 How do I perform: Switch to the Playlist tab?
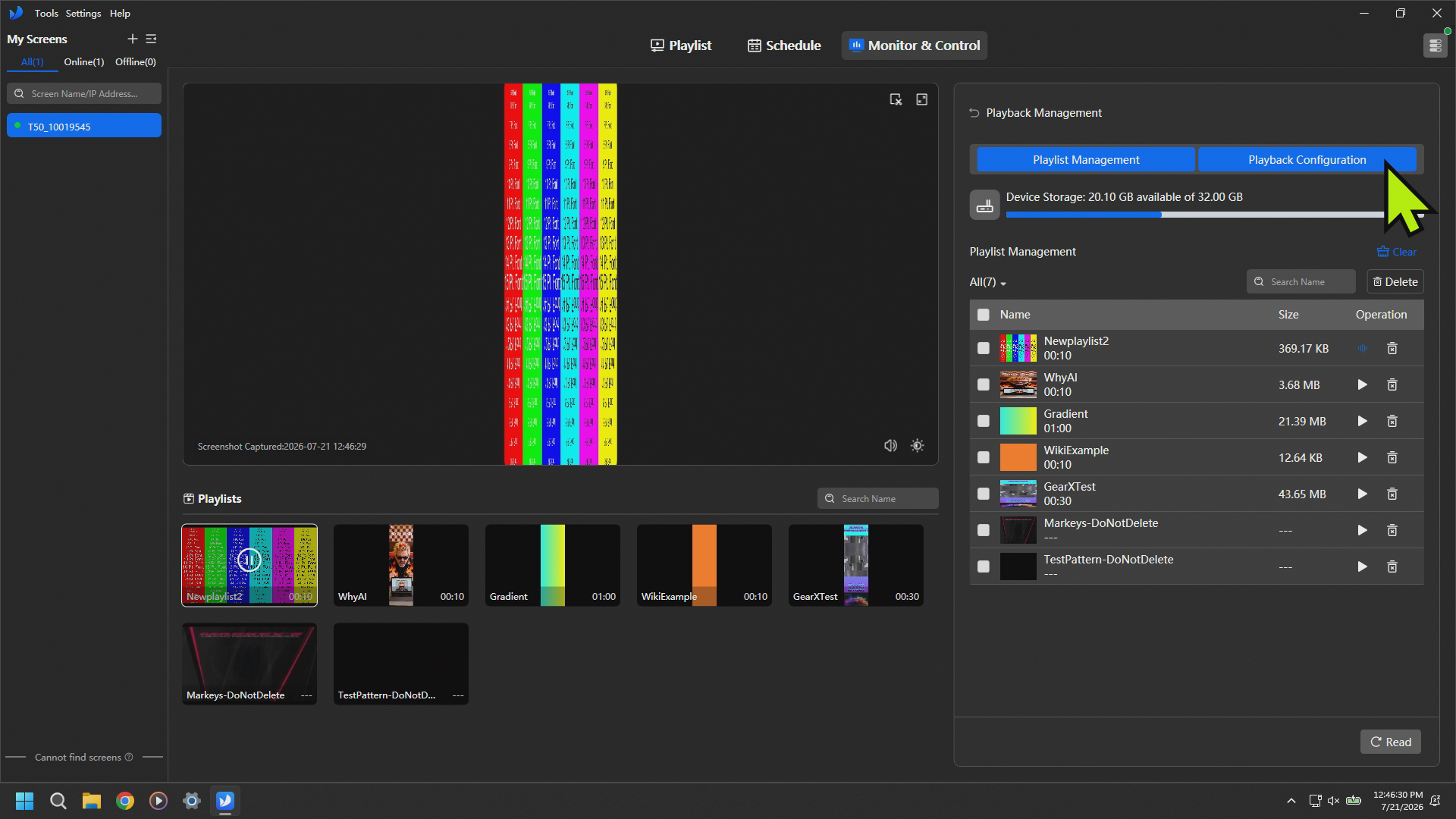(680, 45)
